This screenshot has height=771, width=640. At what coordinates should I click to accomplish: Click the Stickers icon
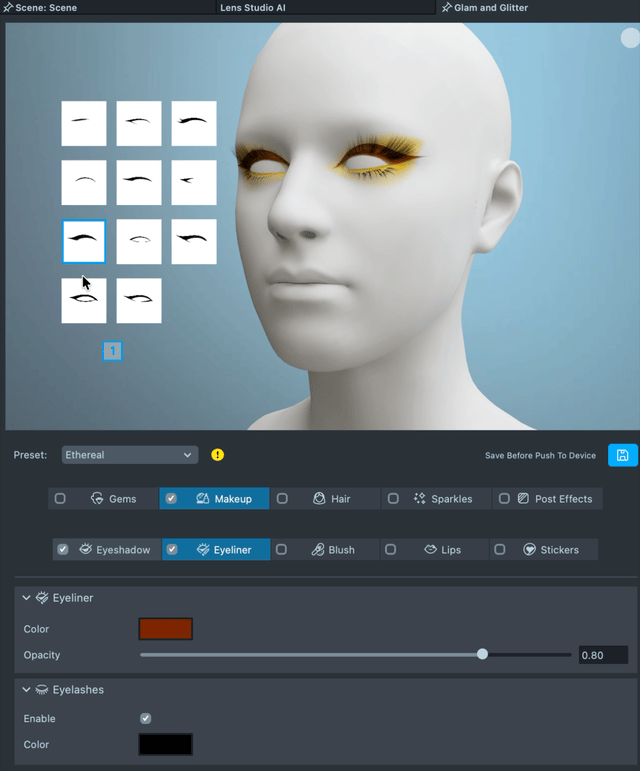pyautogui.click(x=529, y=549)
